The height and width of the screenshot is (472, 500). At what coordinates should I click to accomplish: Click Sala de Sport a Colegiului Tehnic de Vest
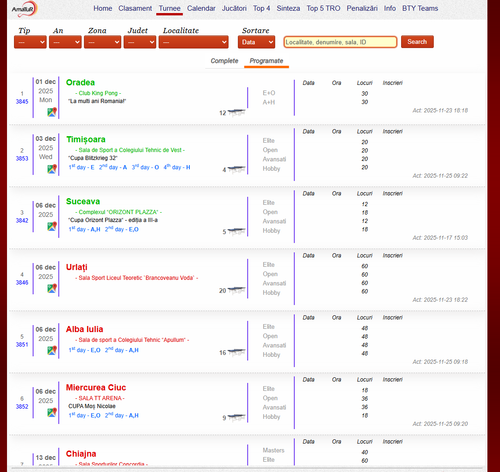(x=130, y=150)
